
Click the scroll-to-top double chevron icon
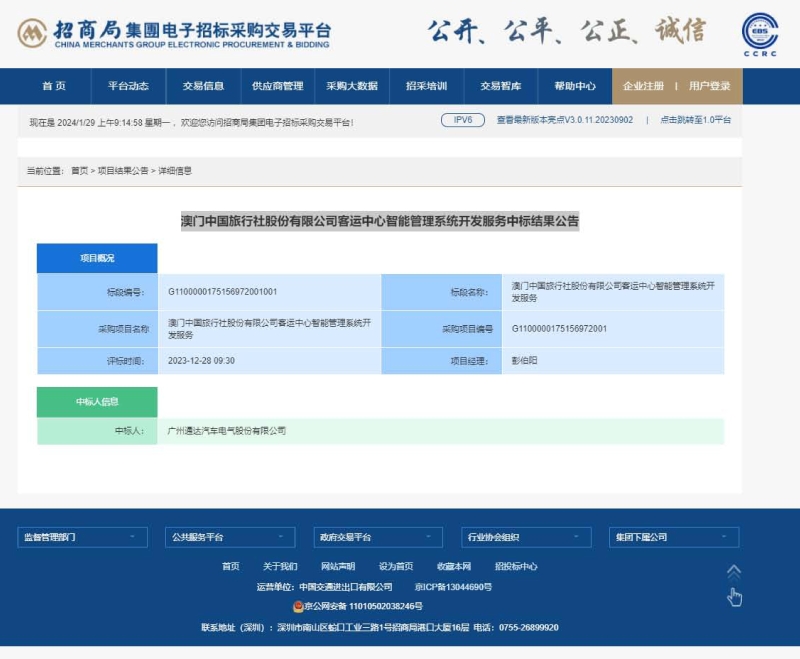tap(733, 572)
